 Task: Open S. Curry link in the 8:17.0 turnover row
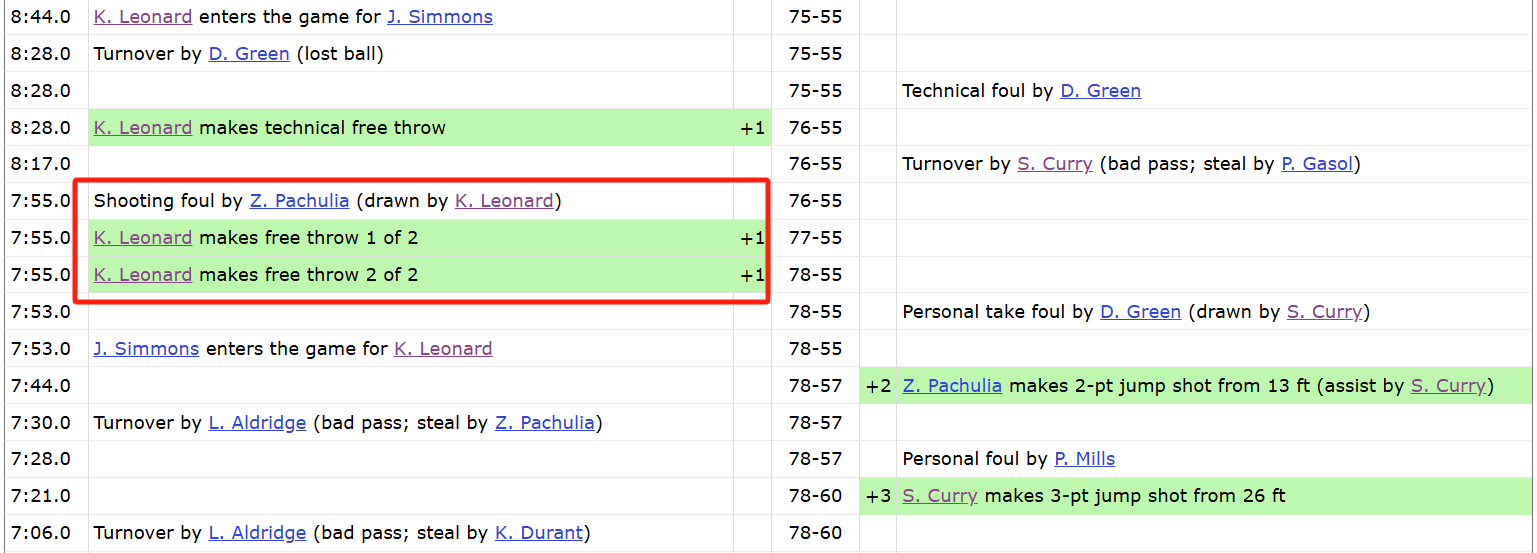1055,164
